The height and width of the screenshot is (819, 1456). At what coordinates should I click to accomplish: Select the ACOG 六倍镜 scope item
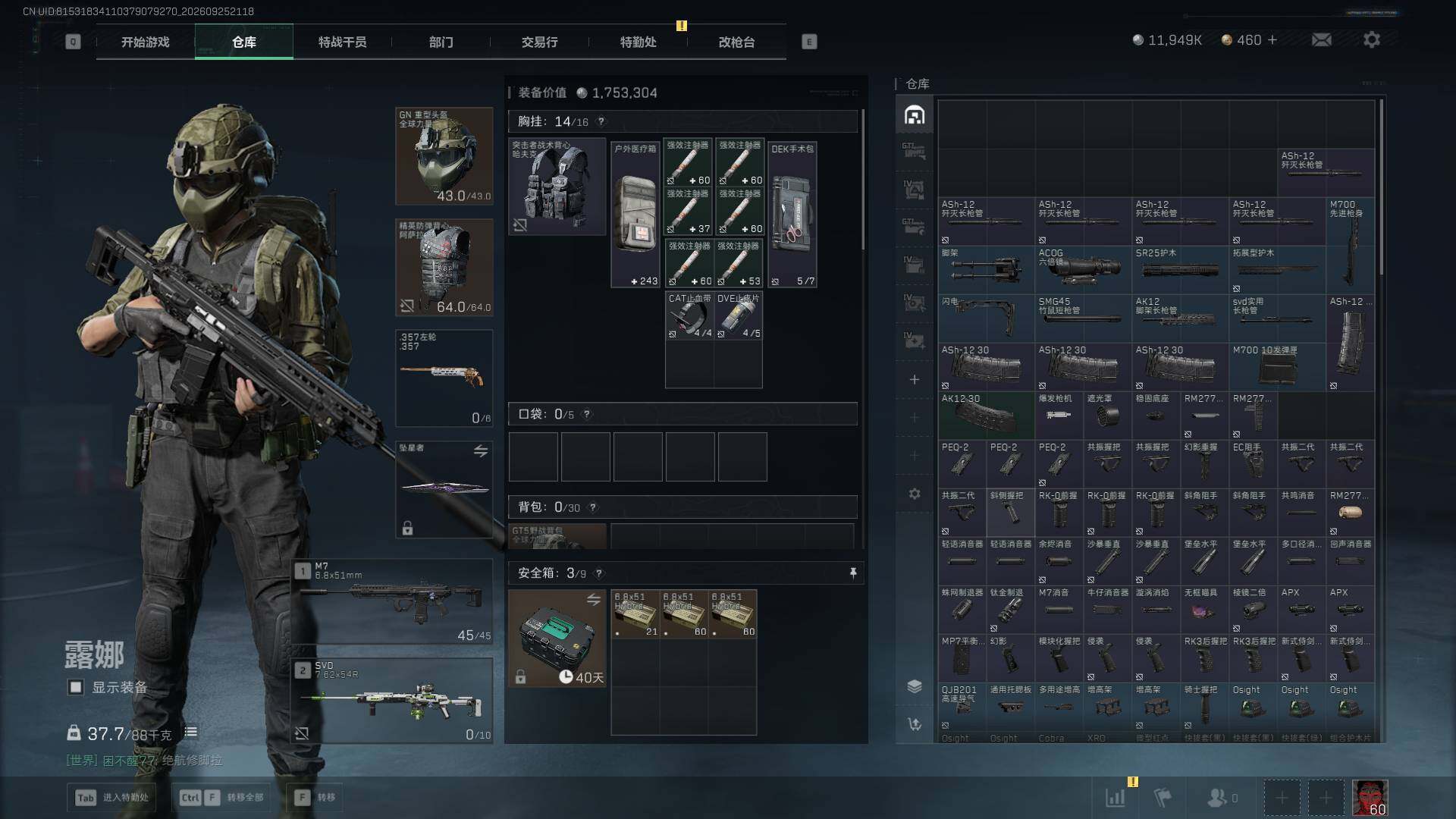(1084, 270)
